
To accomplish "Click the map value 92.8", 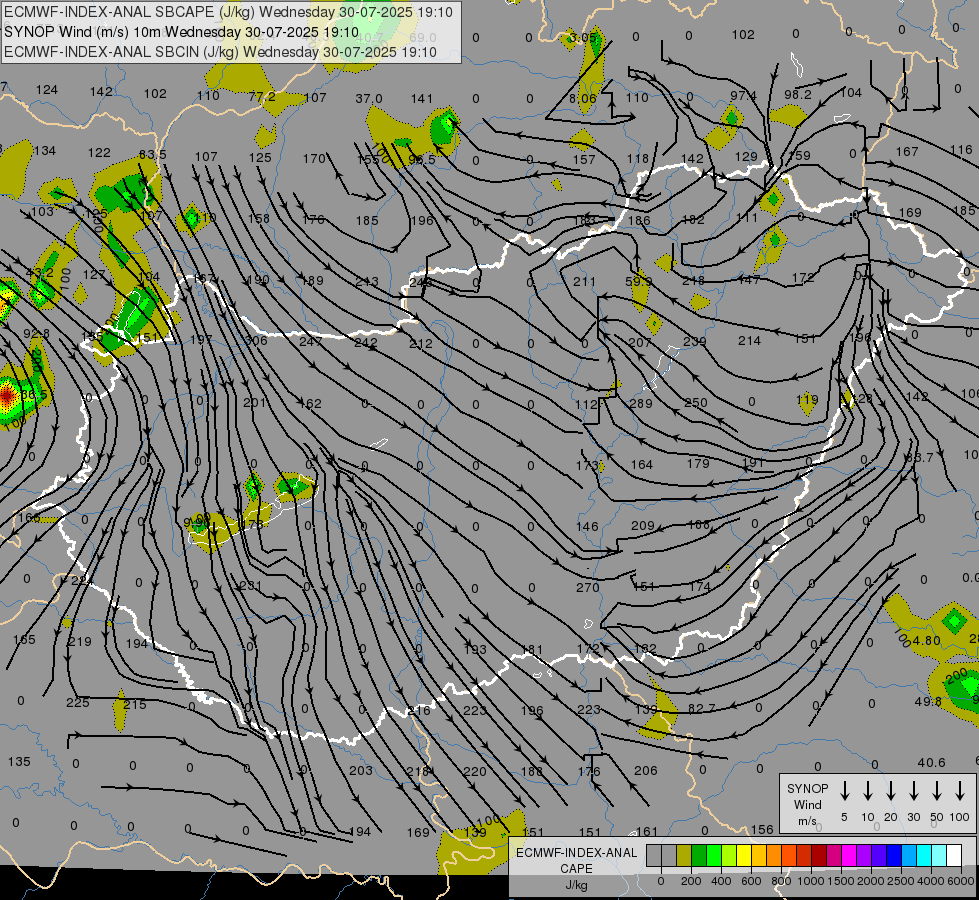I will pos(36,334).
